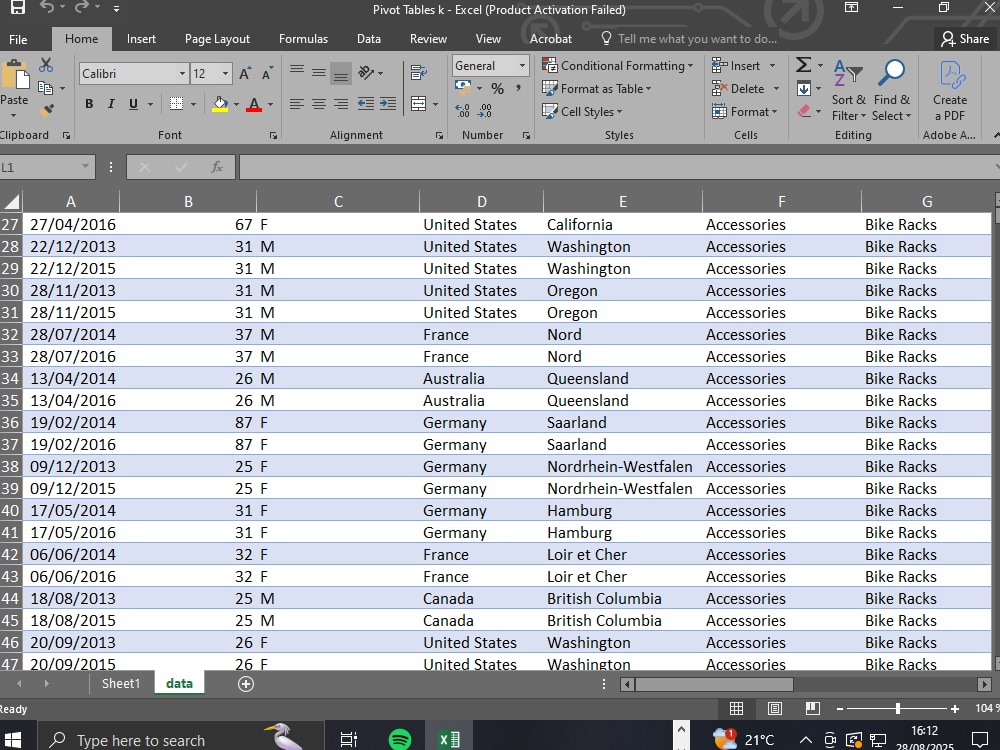Image resolution: width=1000 pixels, height=750 pixels.
Task: Switch to the Review tab
Action: pyautogui.click(x=428, y=39)
